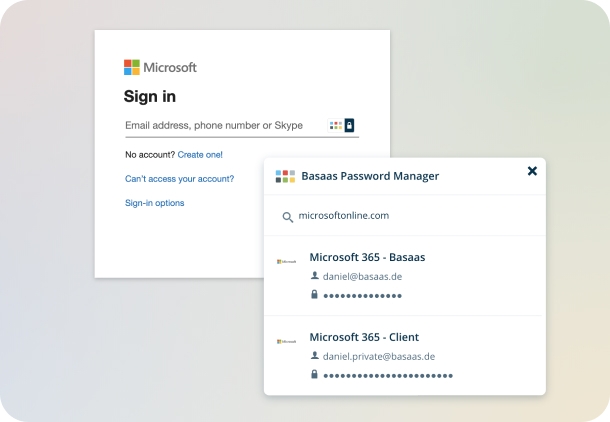Click lock icon under daniel.private@basaas.de
This screenshot has height=422, width=610.
(314, 374)
